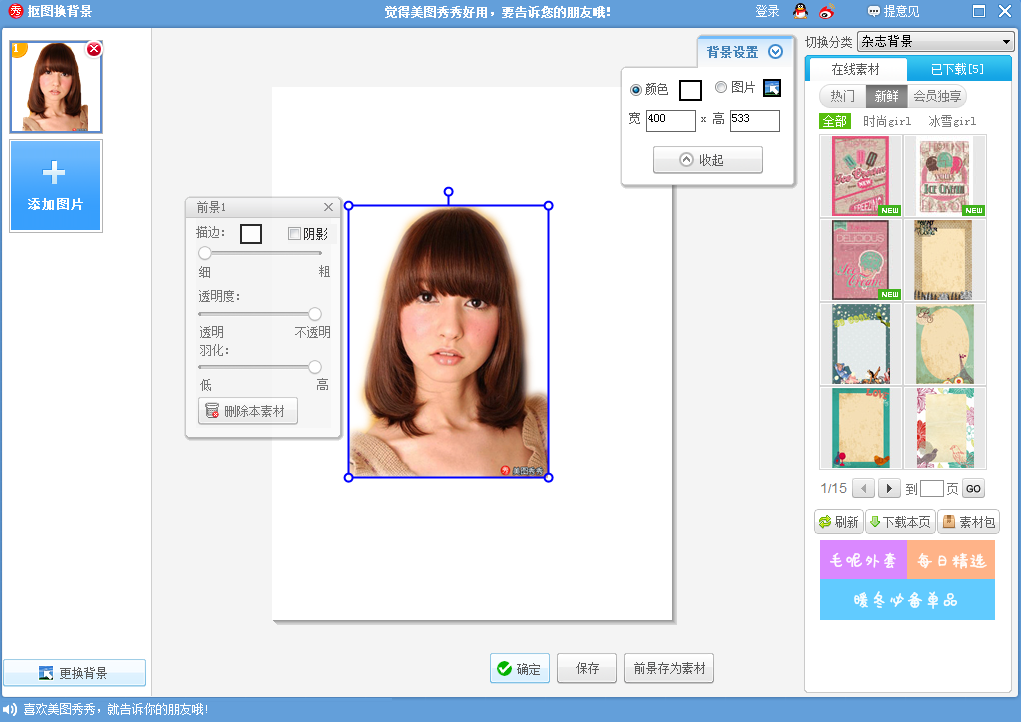Click the background image picker icon
This screenshot has width=1021, height=722.
(771, 88)
